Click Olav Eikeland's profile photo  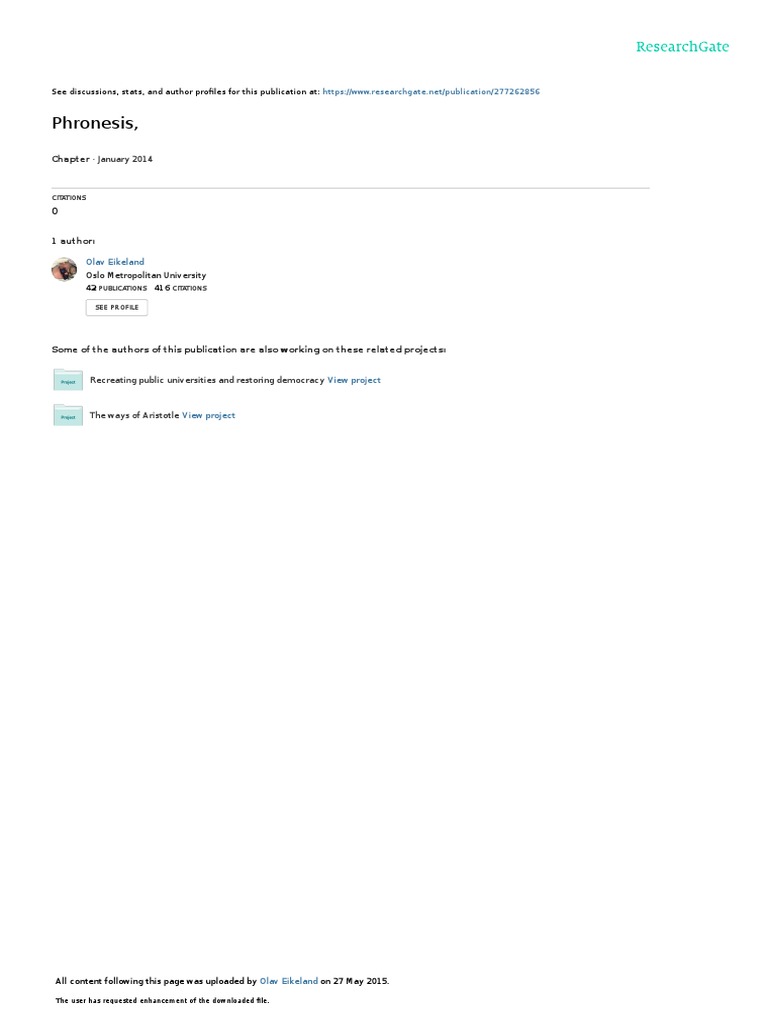tap(64, 269)
